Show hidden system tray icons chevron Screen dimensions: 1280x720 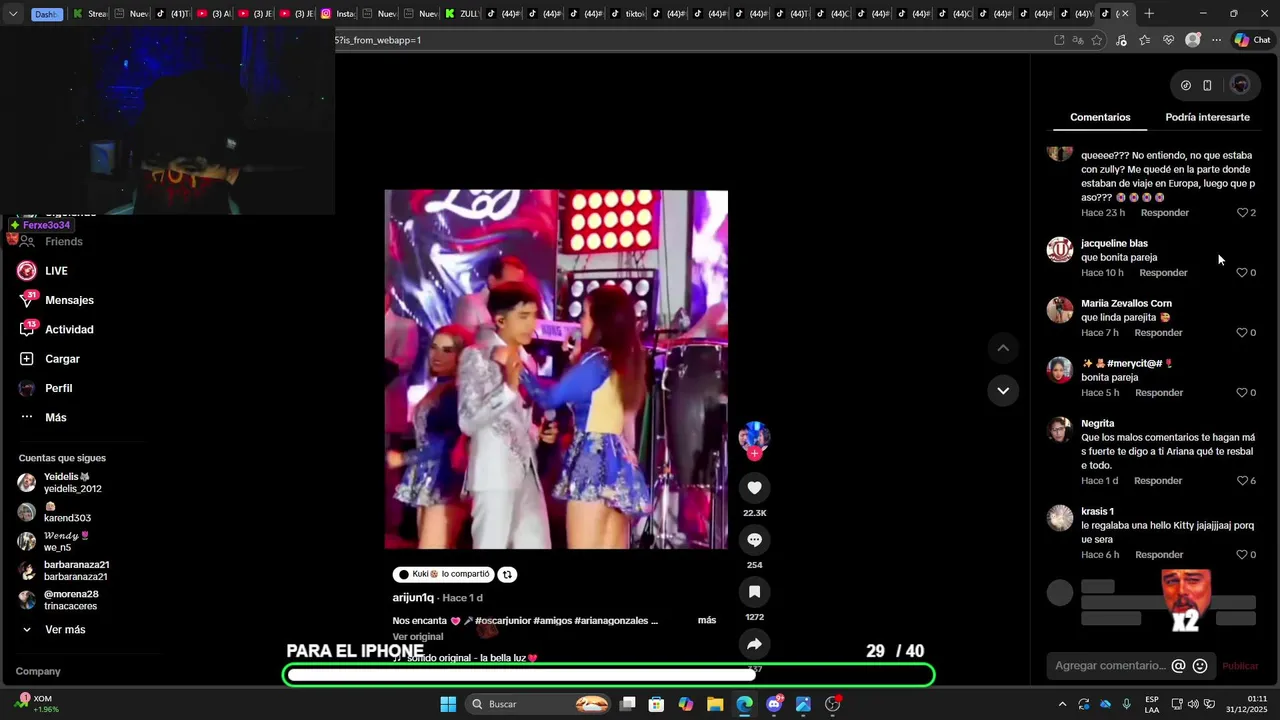(x=1062, y=704)
